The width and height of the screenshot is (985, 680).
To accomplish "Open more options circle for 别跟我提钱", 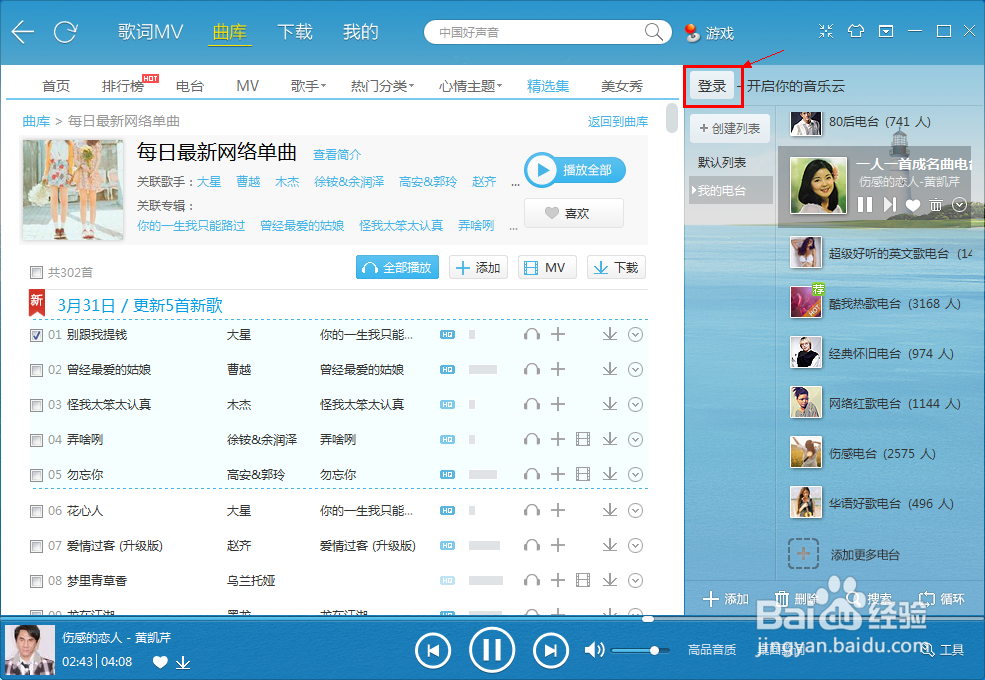I will click(x=636, y=334).
